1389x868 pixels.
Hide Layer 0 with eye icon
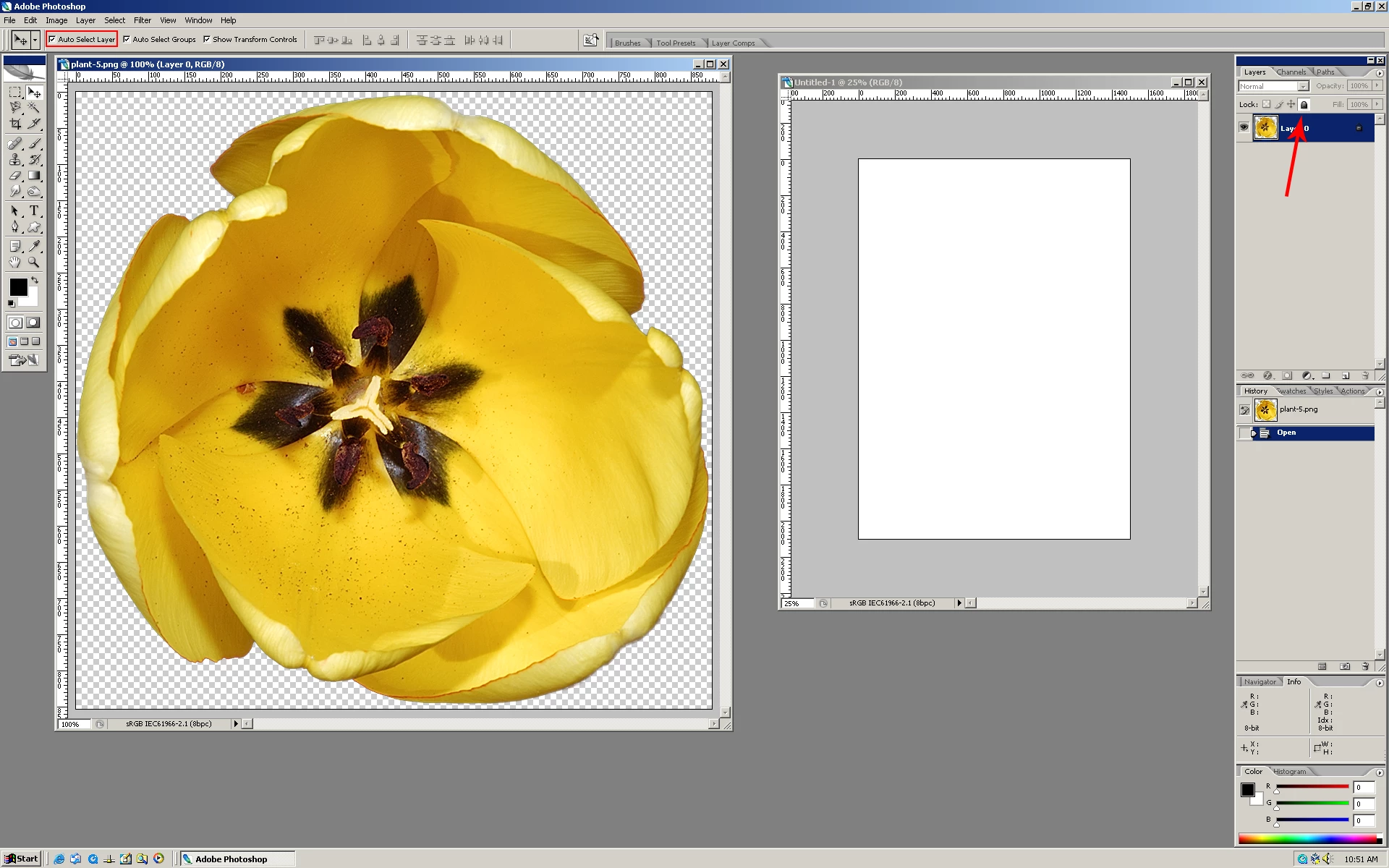pos(1244,128)
